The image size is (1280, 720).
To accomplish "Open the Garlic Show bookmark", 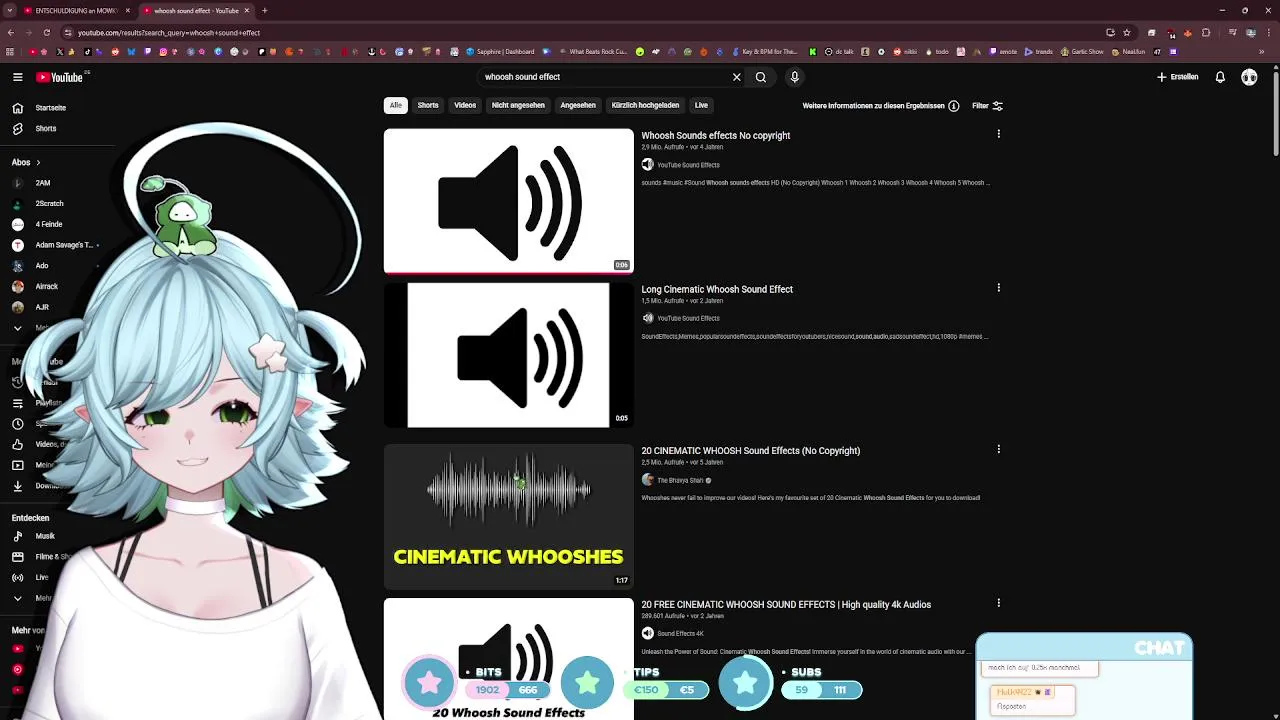I will [1082, 52].
